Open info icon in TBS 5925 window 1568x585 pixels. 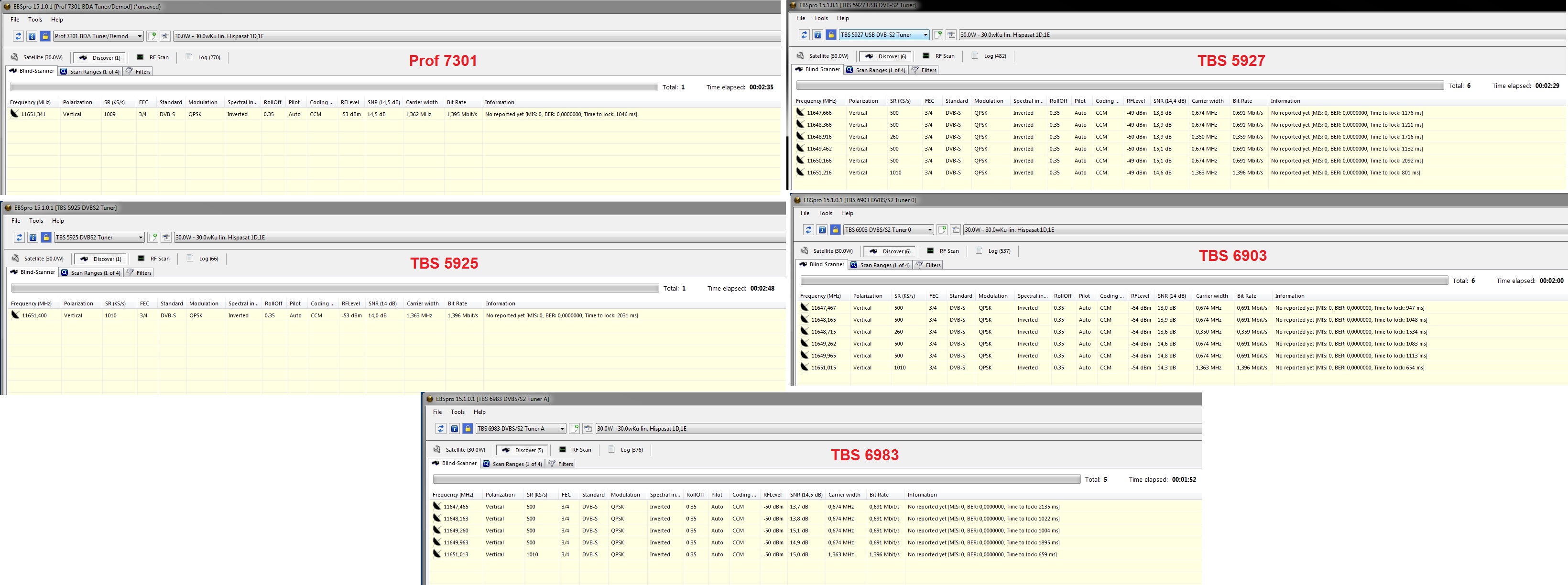pyautogui.click(x=33, y=238)
